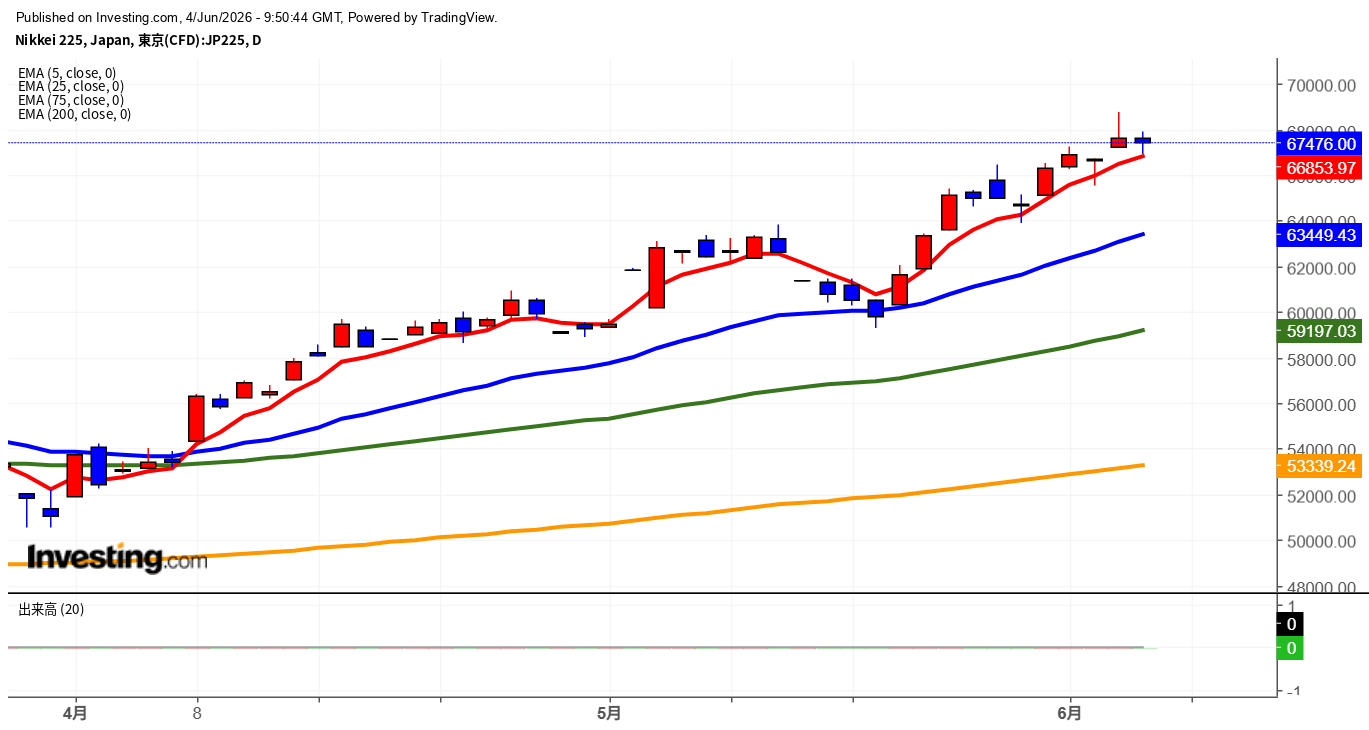Select the EMA (75, close, 0) legend entry
1369x730 pixels.
71,100
